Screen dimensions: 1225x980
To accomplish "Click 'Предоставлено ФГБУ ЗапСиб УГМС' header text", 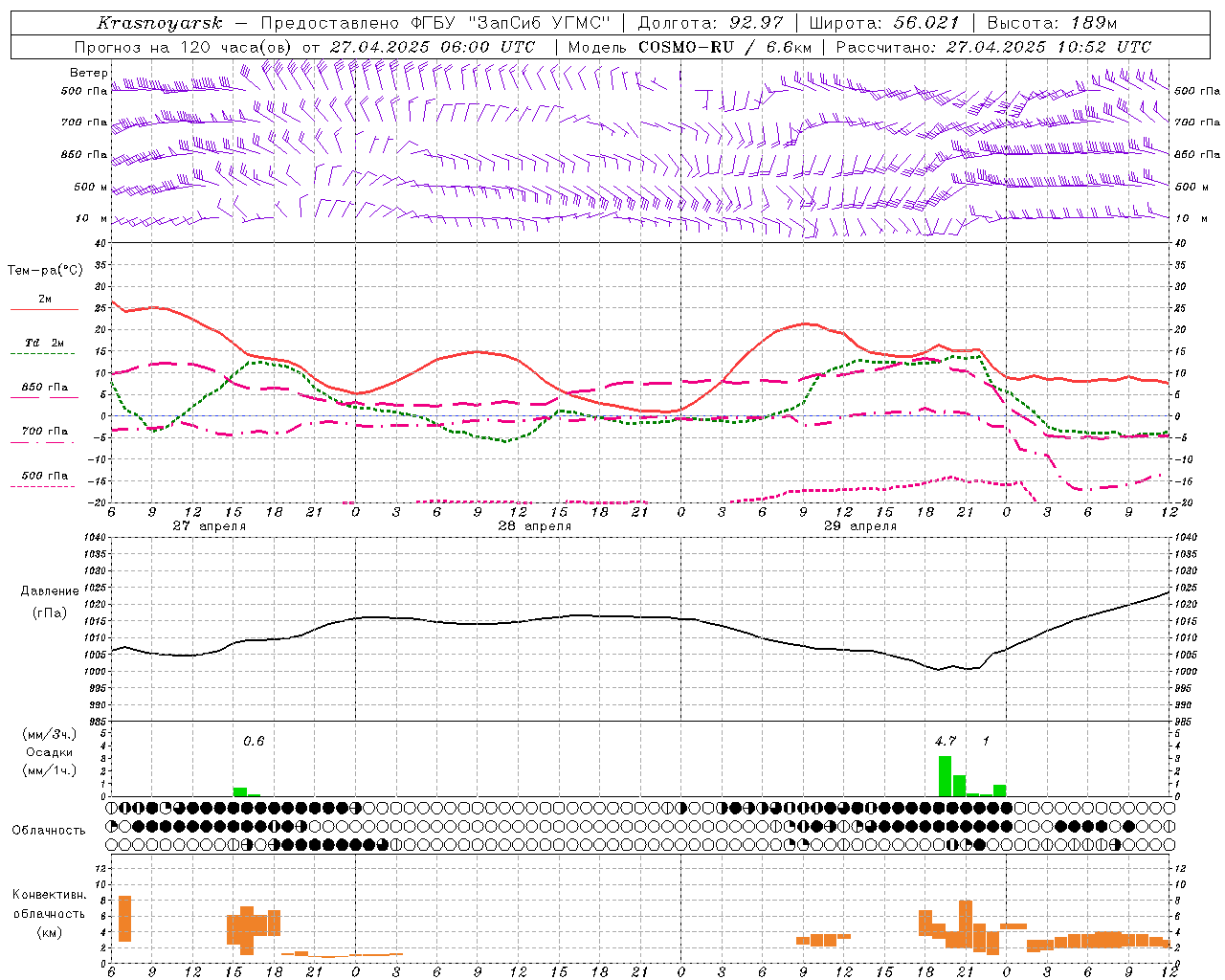I will pyautogui.click(x=435, y=23).
